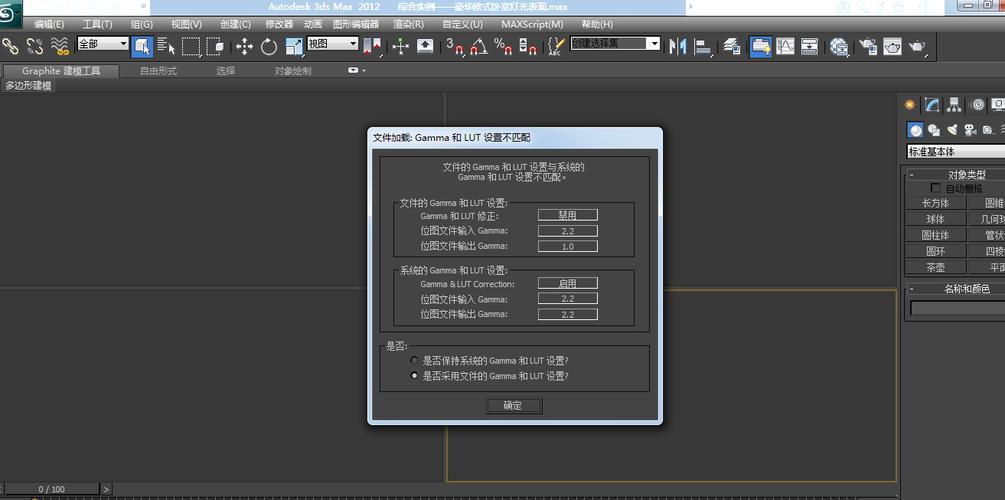Click the Select and Link chain icon
The height and width of the screenshot is (500, 1005).
coord(10,46)
